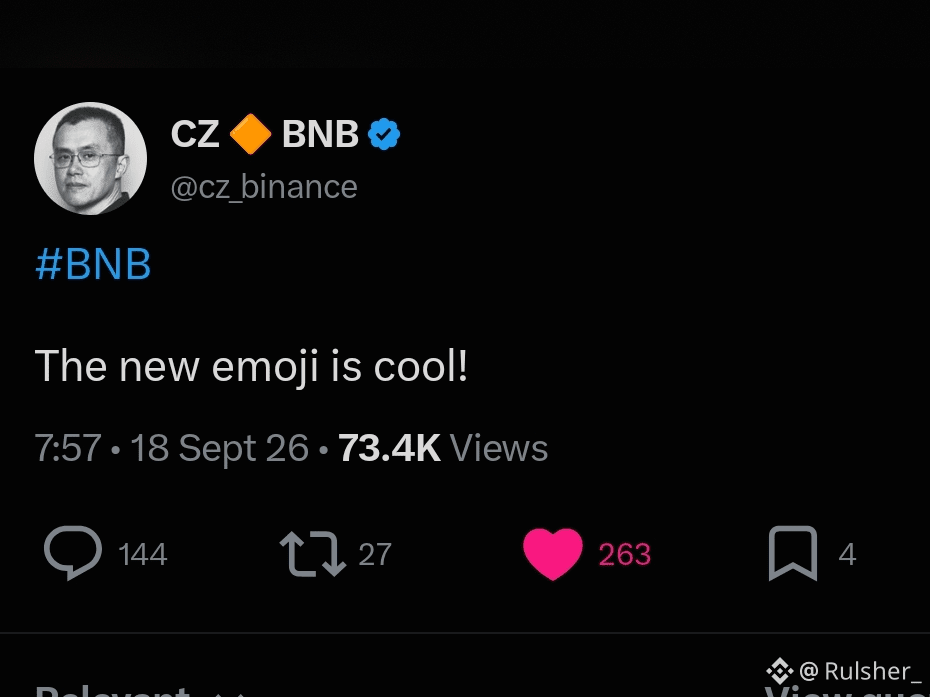Click the 27 reposts count
930x697 pixels.
coord(375,555)
